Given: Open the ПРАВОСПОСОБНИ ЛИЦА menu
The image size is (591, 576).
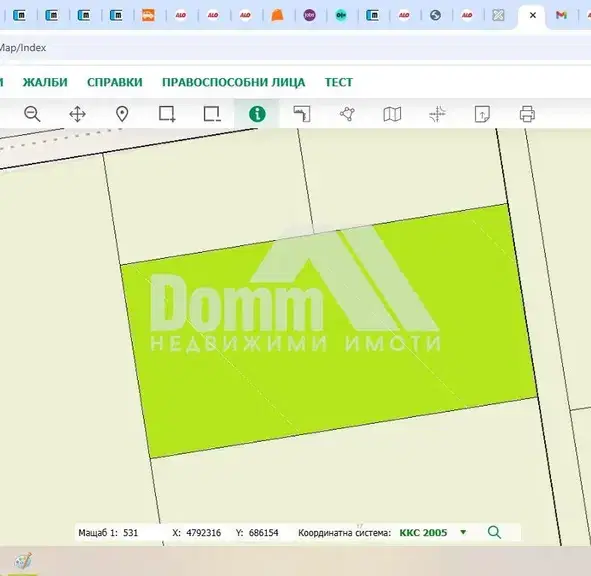Looking at the screenshot, I should pyautogui.click(x=234, y=82).
